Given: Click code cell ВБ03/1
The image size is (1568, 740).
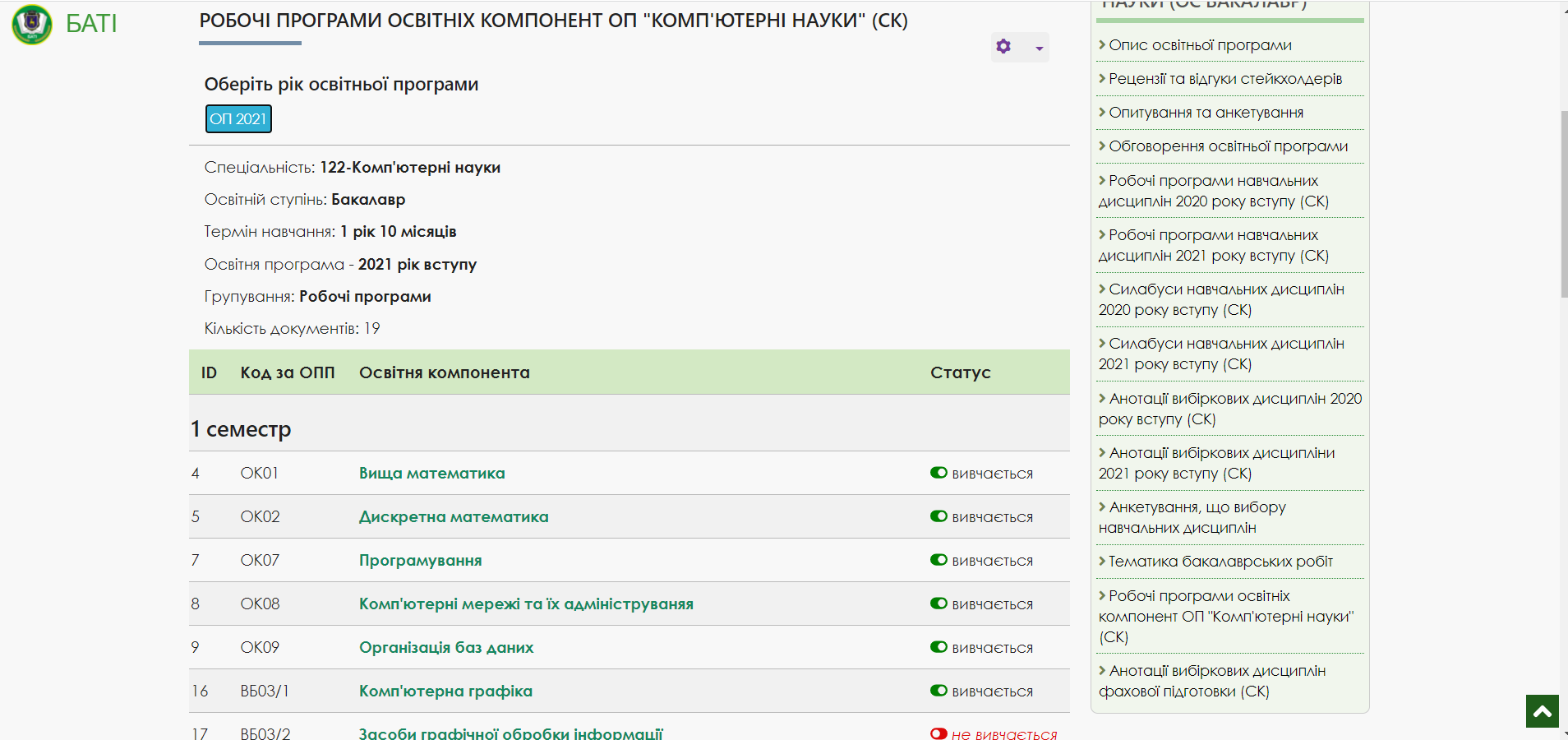Looking at the screenshot, I should click(x=265, y=691).
